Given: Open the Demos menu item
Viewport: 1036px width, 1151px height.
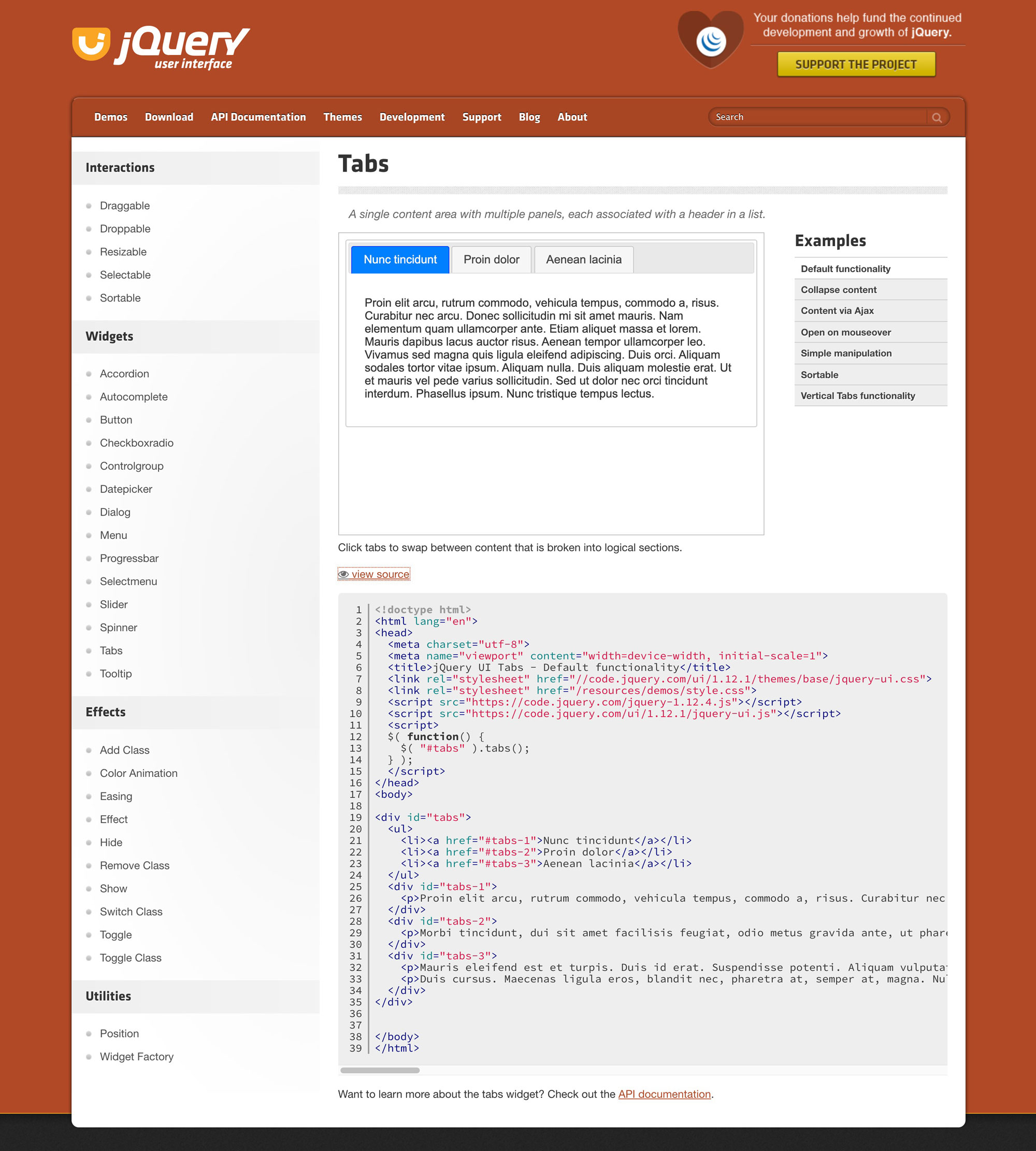Looking at the screenshot, I should point(111,117).
